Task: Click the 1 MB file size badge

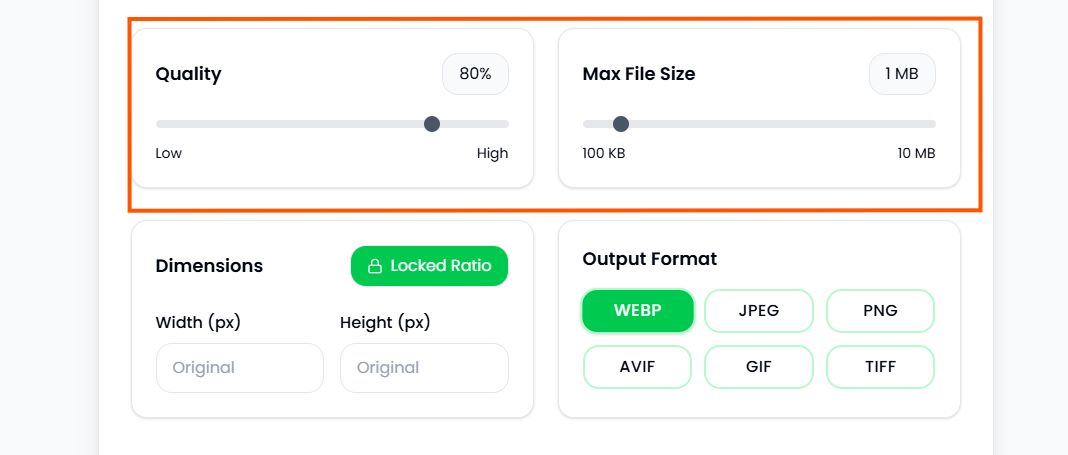Action: click(902, 74)
